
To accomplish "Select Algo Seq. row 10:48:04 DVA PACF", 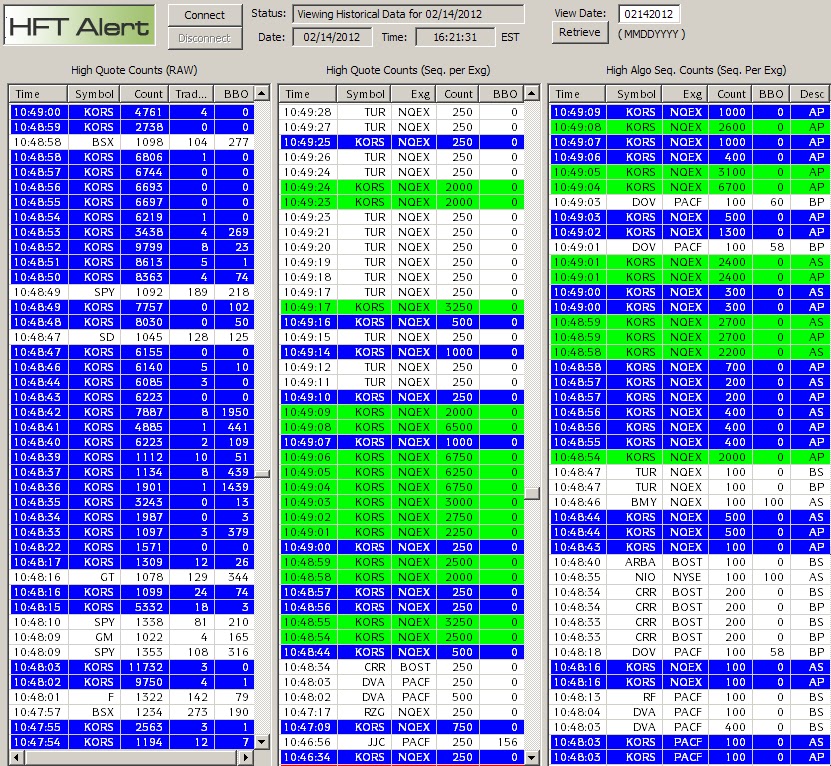I will pyautogui.click(x=691, y=712).
